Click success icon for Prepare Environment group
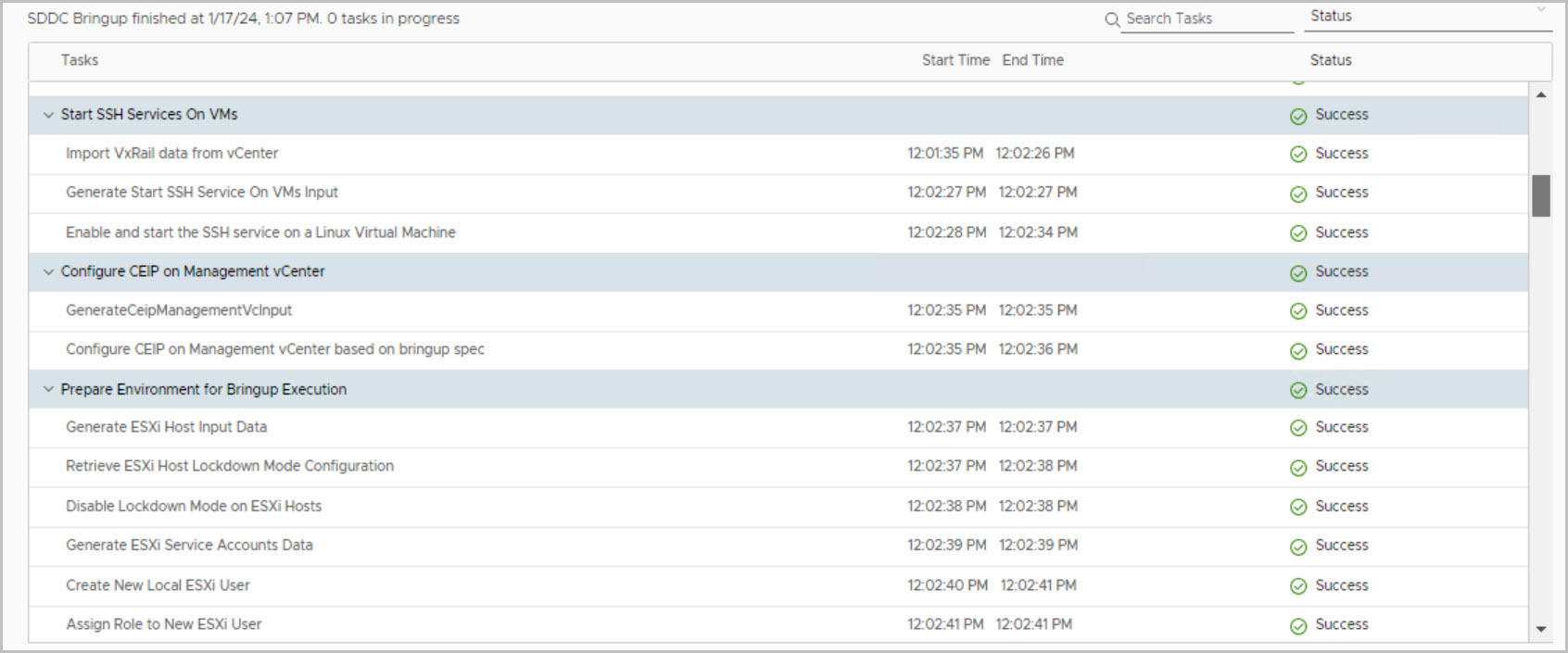This screenshot has height=653, width=1568. (1298, 391)
